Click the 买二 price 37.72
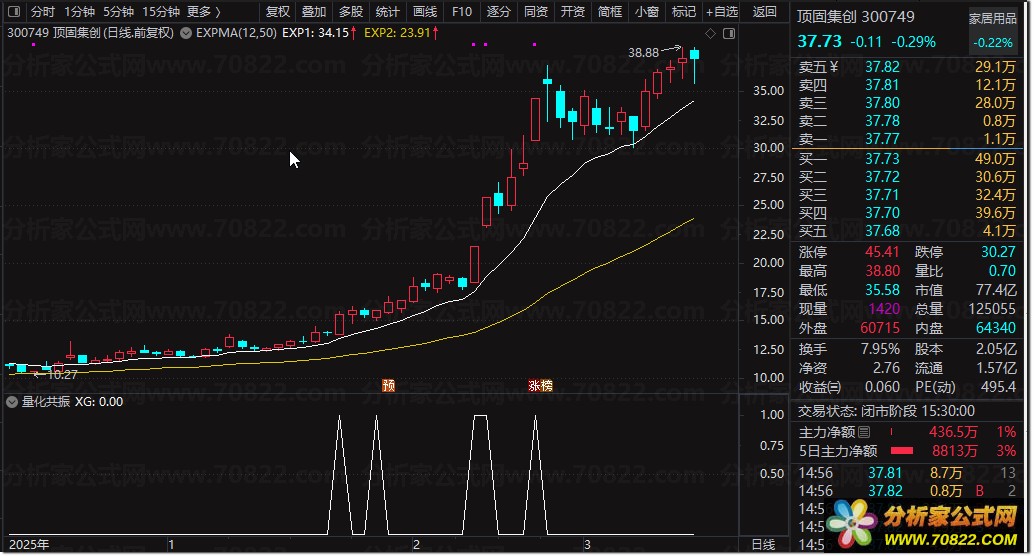Screen dimensions: 1034x556 pos(882,177)
